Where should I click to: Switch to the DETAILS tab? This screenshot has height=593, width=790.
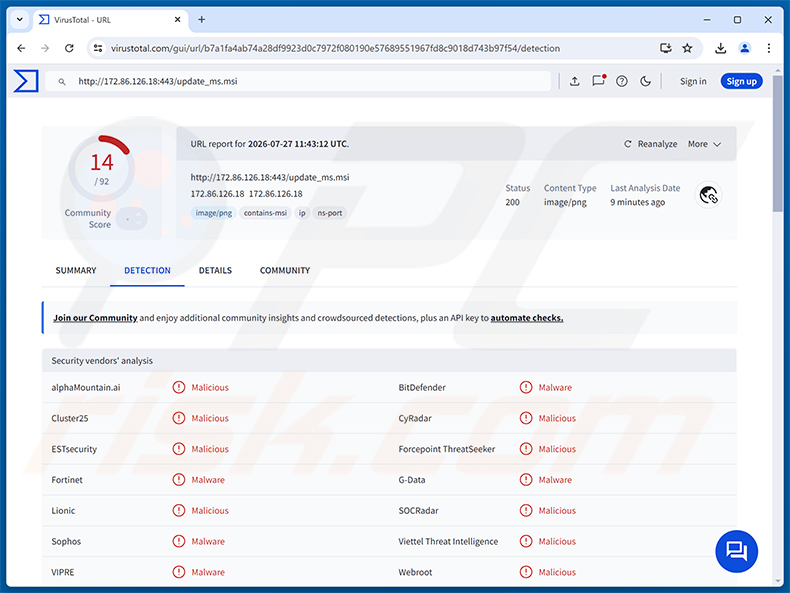pos(215,271)
